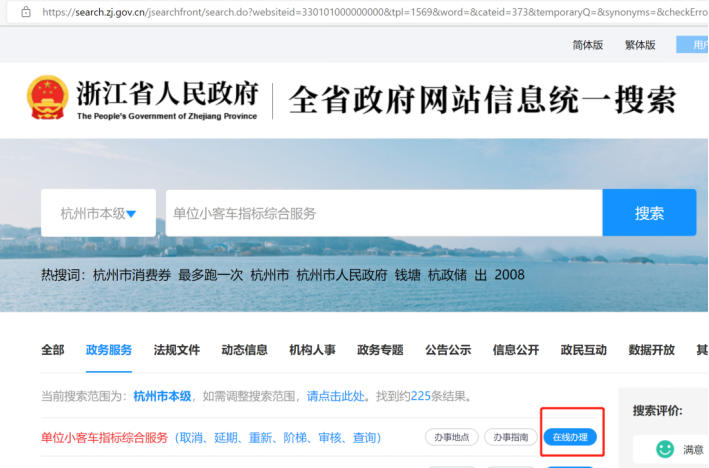Go to the 信息公开 tab
This screenshot has height=468, width=709.
pos(516,350)
